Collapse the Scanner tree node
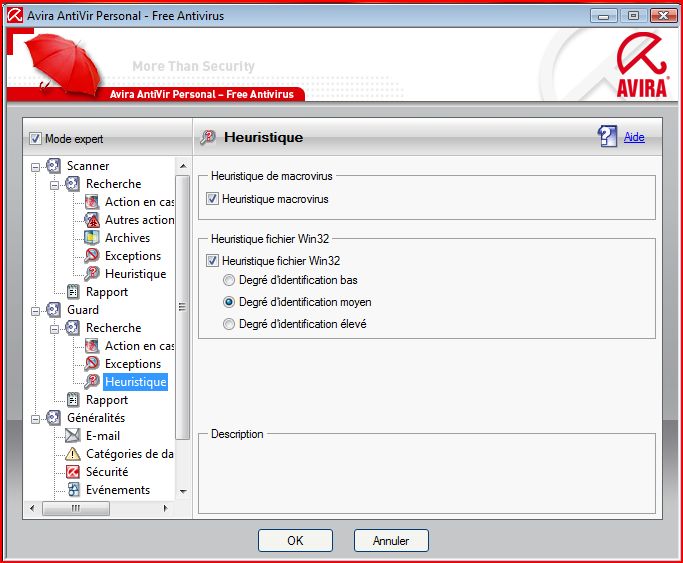 pyautogui.click(x=35, y=167)
